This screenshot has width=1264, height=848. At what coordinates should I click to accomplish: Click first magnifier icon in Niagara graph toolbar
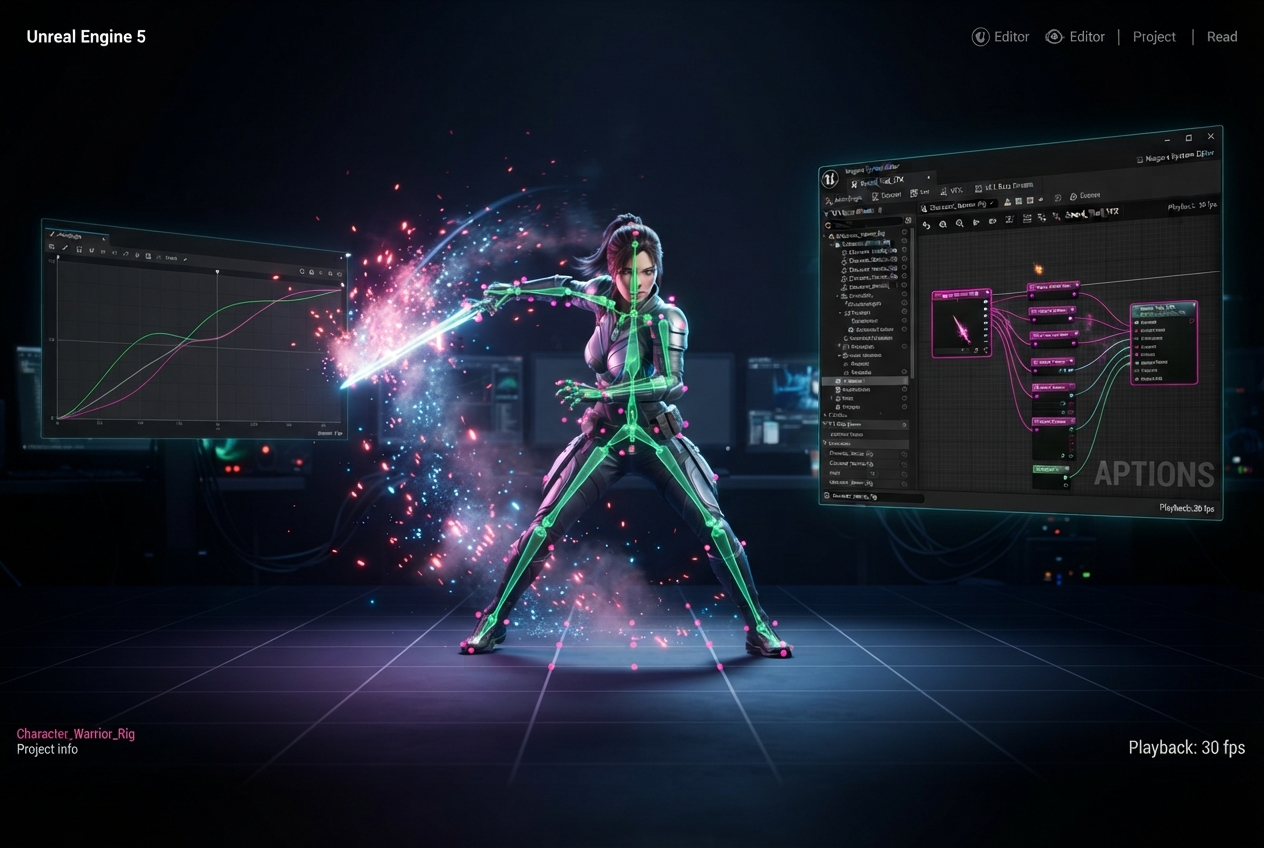(943, 224)
